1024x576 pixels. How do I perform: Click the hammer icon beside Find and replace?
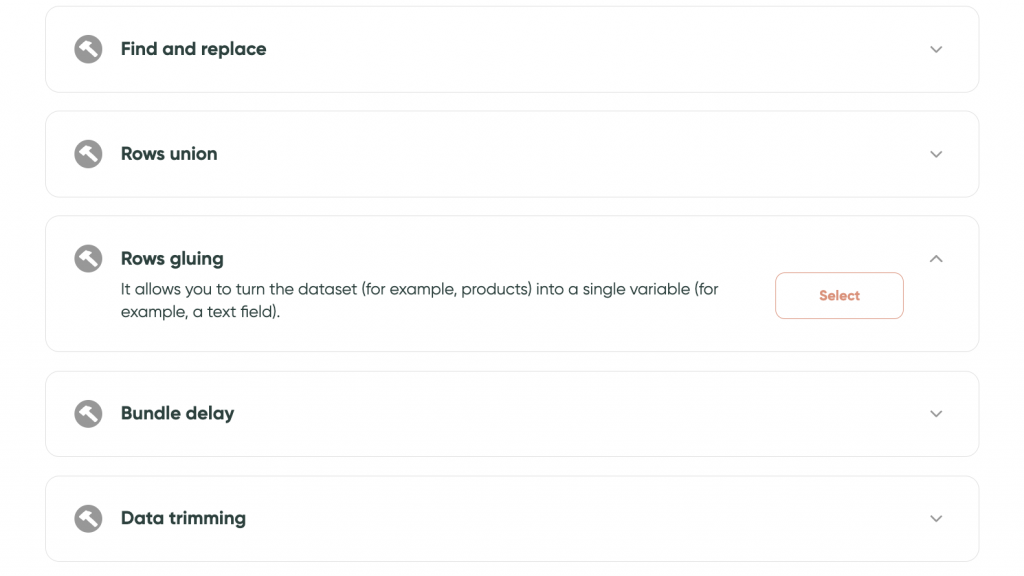88,49
